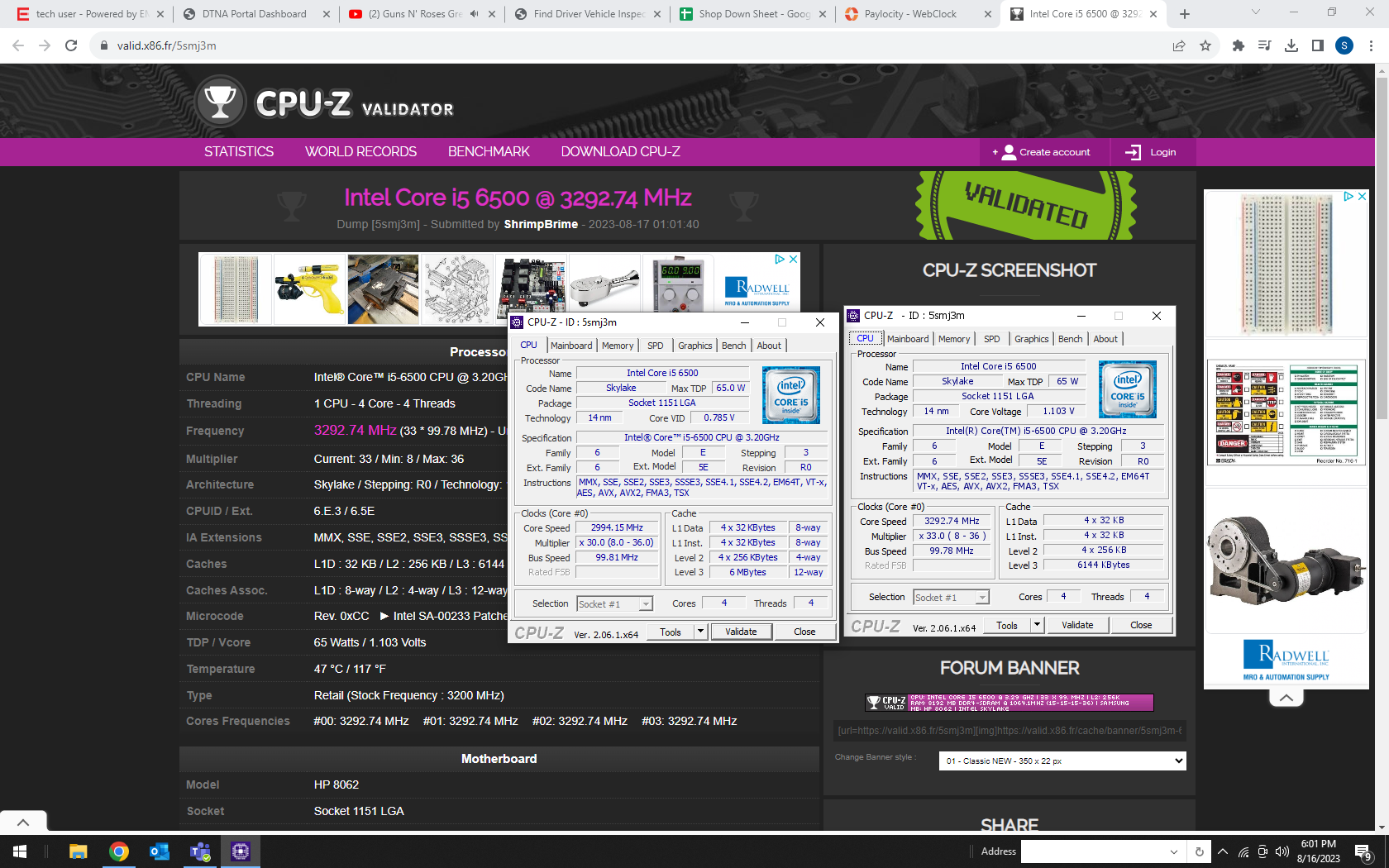Viewport: 1389px width, 868px height.
Task: Open the BENCHMARK menu item
Action: pyautogui.click(x=489, y=152)
